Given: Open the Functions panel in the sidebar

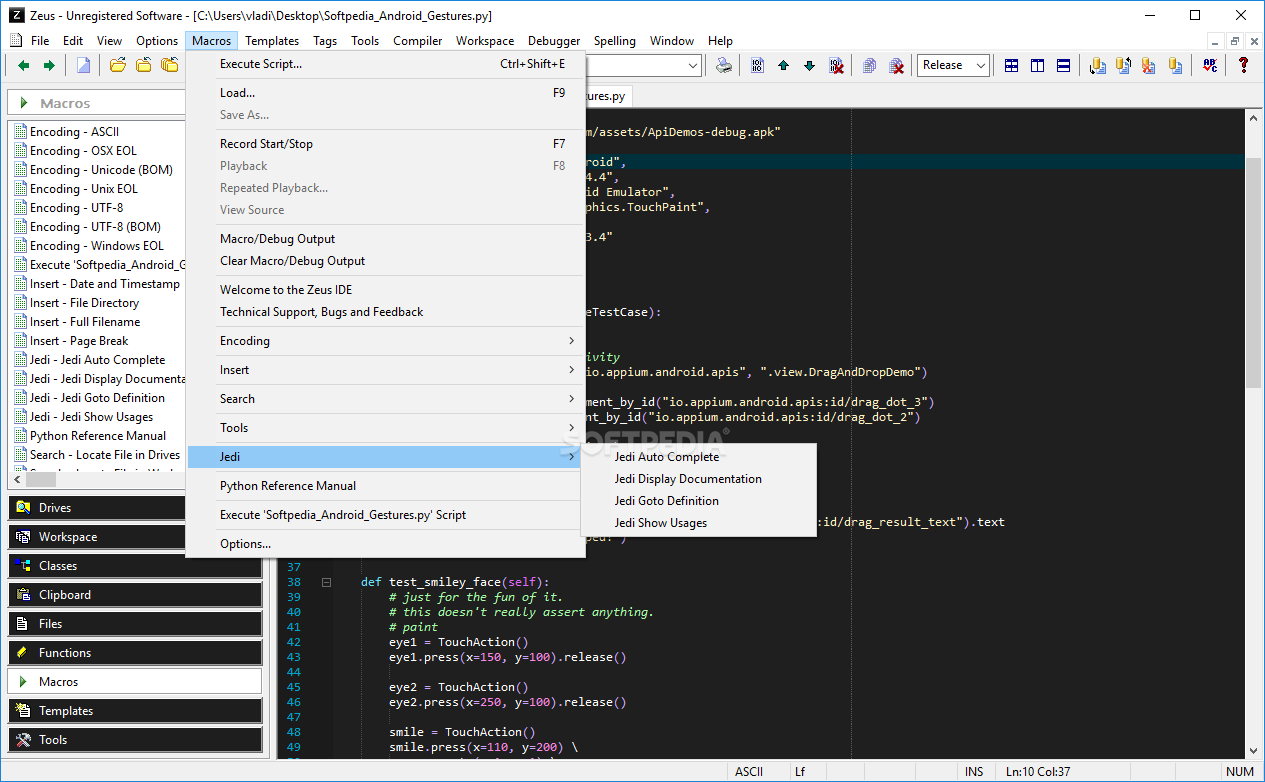Looking at the screenshot, I should pyautogui.click(x=135, y=653).
